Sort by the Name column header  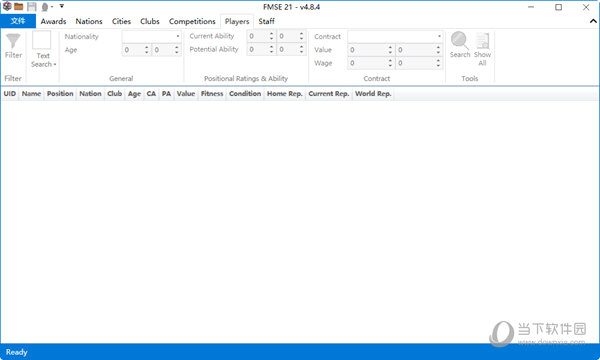click(31, 94)
